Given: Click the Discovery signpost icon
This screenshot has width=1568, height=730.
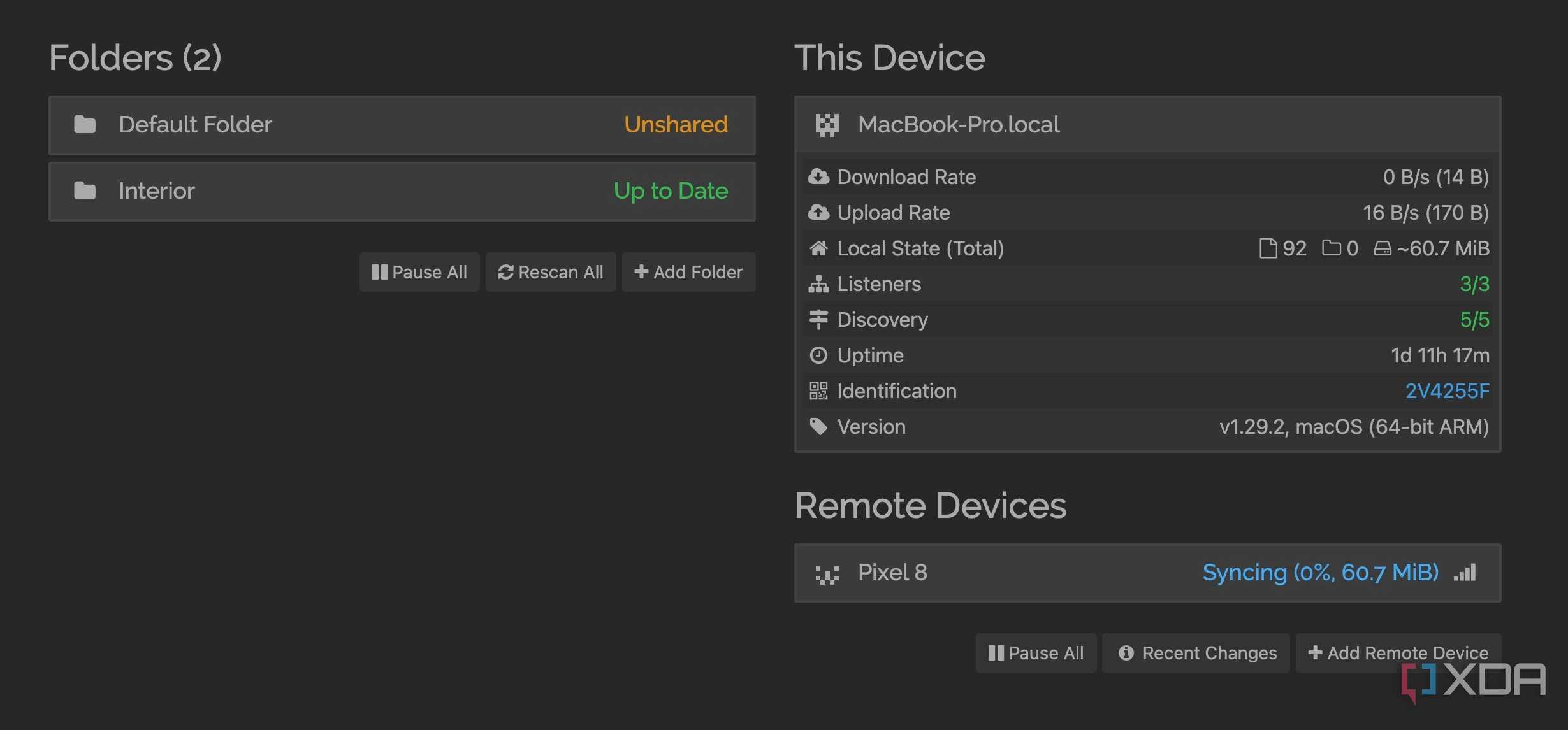Looking at the screenshot, I should [818, 319].
